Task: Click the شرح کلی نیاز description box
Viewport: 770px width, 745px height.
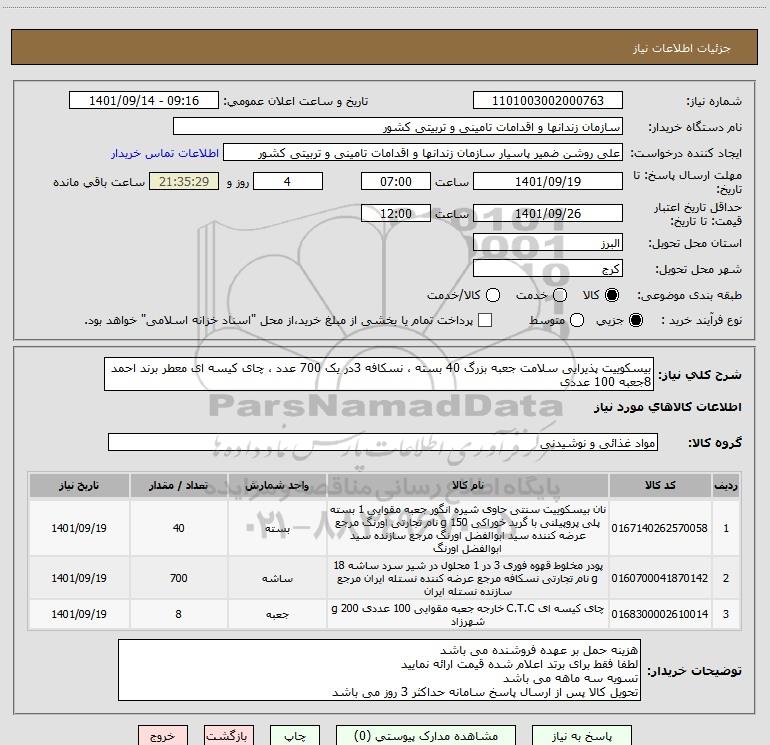Action: pos(379,374)
